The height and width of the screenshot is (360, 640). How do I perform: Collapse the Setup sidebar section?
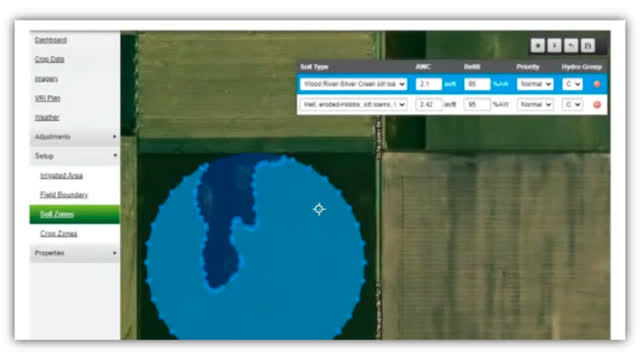(x=75, y=156)
